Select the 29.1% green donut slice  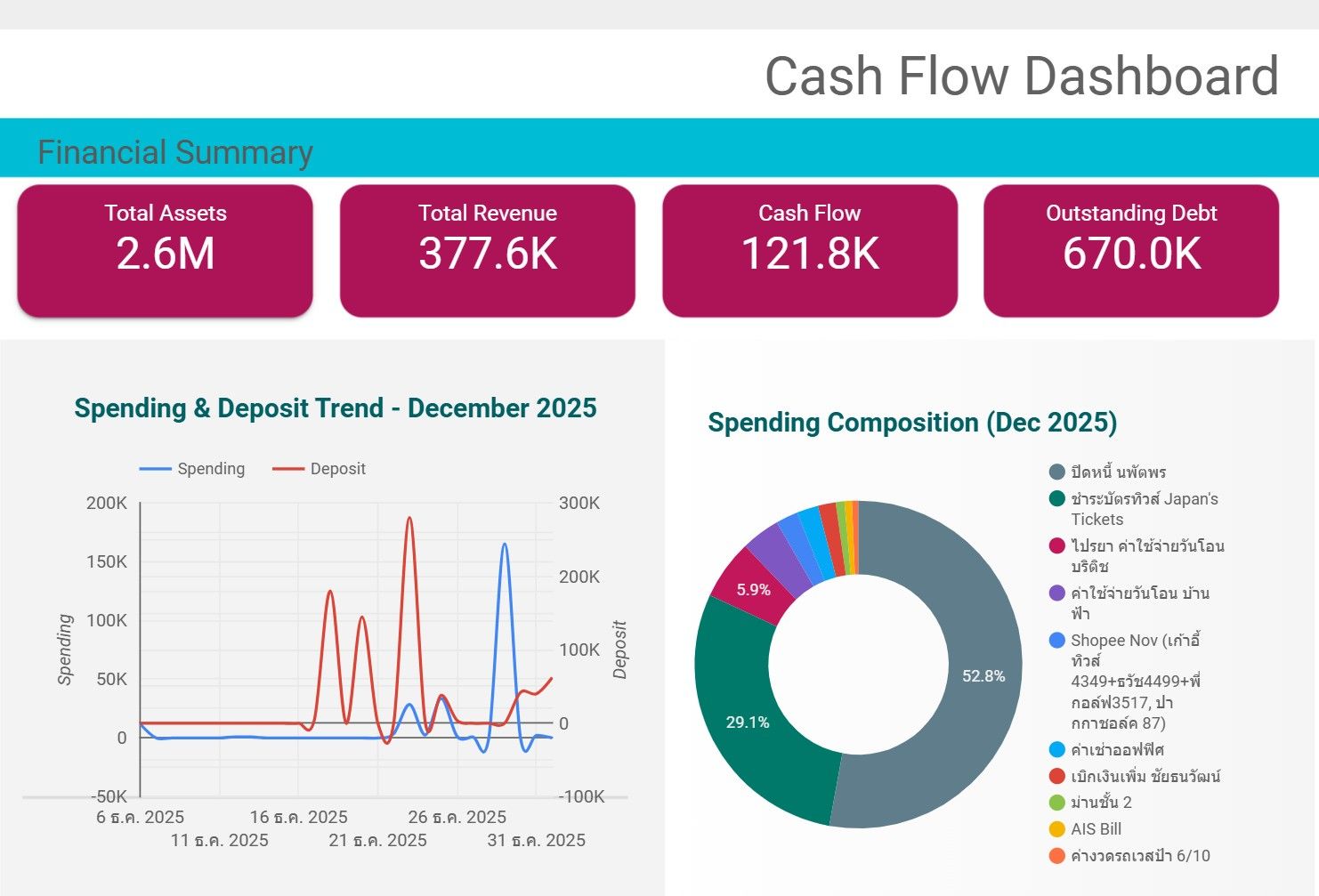748,722
